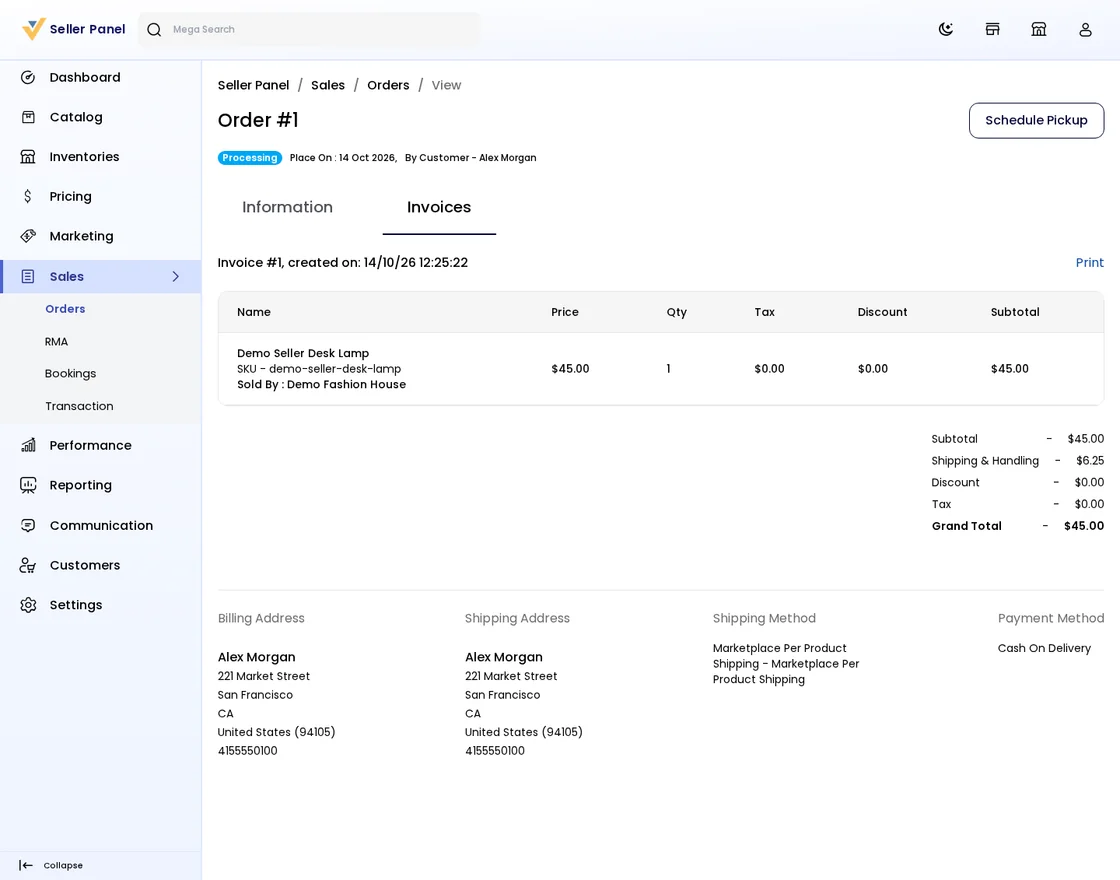The height and width of the screenshot is (880, 1120).
Task: Click 'Marketplace Per Product Shipping' method text
Action: pyautogui.click(x=786, y=664)
